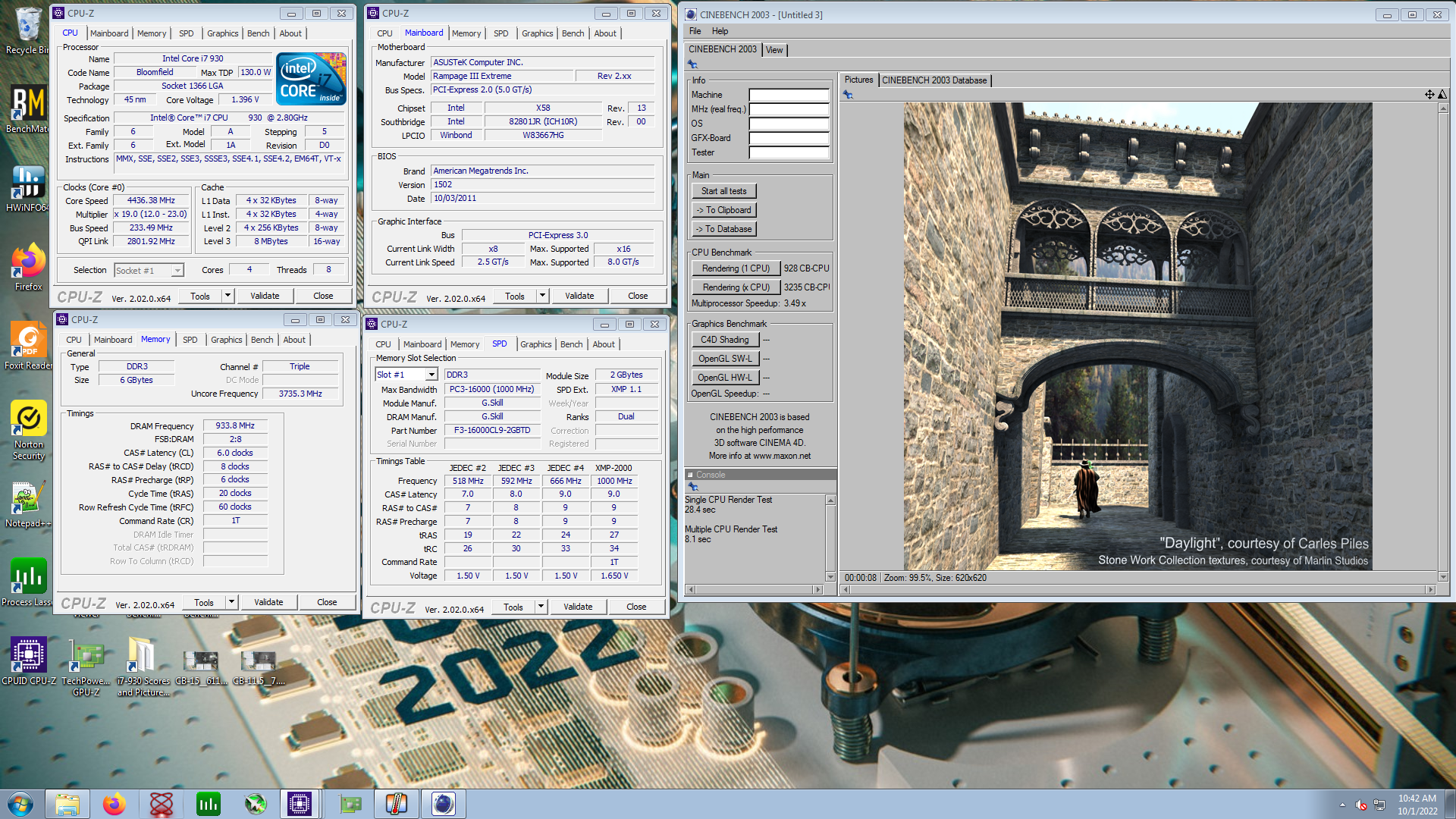Screen dimensions: 1456x819
Task: Launch Firefox from the desktop icon
Action: point(28,266)
